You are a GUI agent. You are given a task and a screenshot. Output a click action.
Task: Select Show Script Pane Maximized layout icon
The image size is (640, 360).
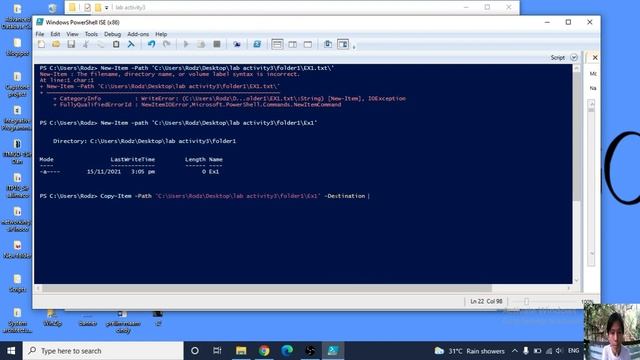coord(308,44)
